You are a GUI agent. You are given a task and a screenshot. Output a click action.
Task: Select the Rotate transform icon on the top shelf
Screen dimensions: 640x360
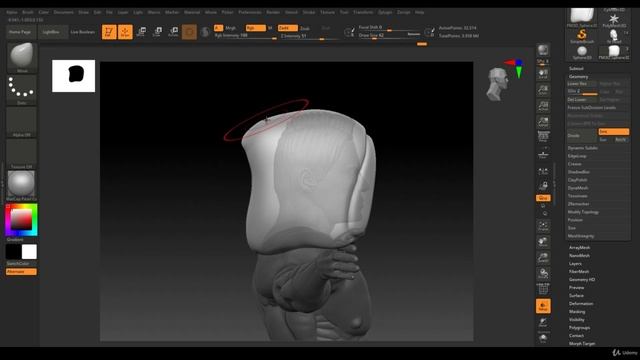173,31
